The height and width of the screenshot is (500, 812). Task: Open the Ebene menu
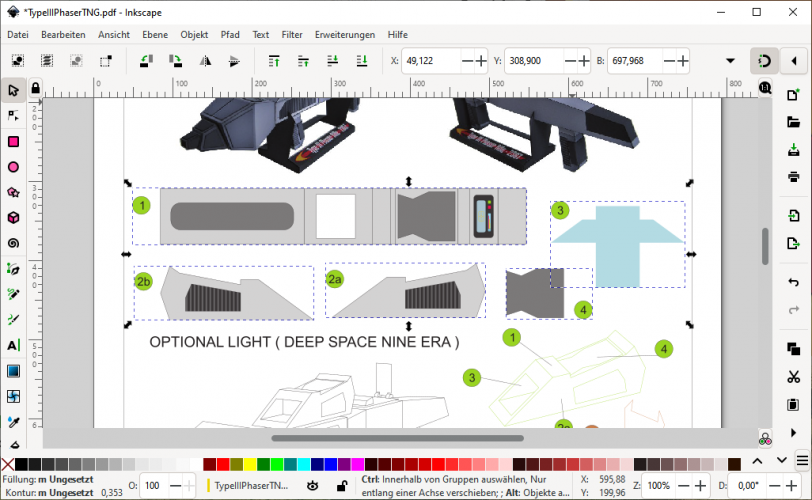[155, 35]
